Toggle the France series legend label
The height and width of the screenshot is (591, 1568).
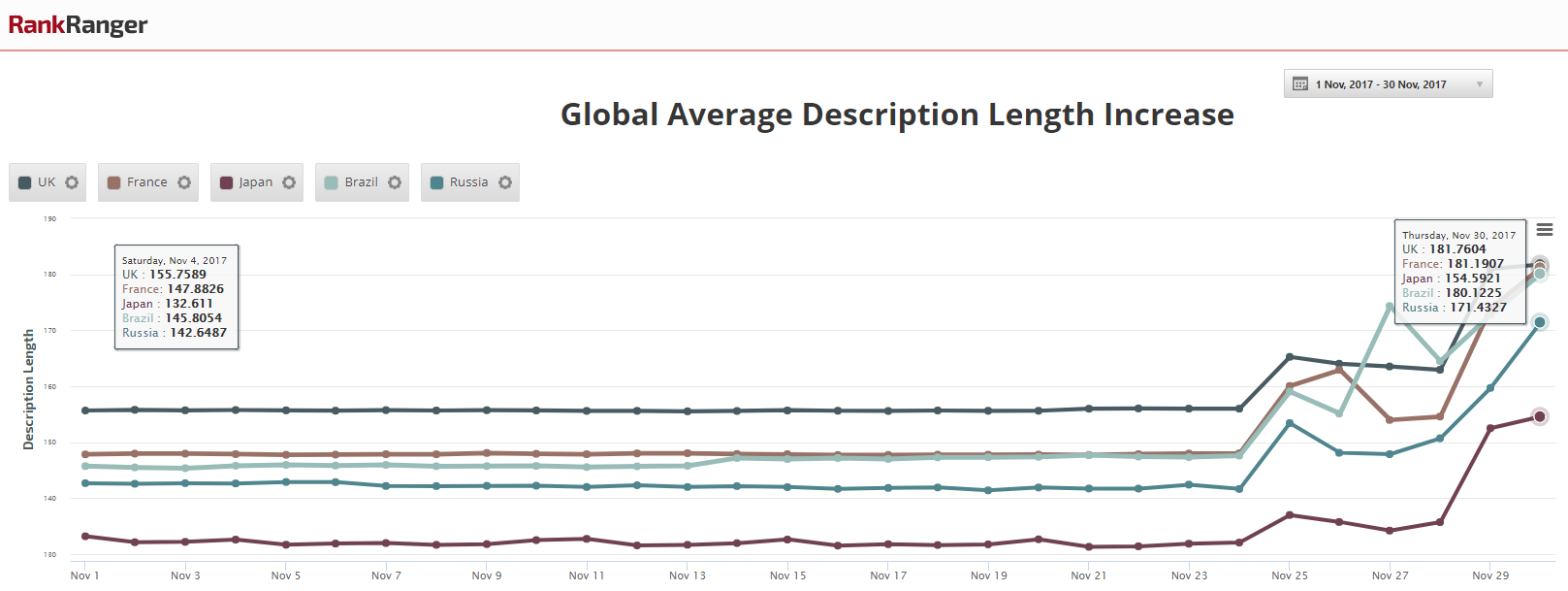tap(146, 182)
